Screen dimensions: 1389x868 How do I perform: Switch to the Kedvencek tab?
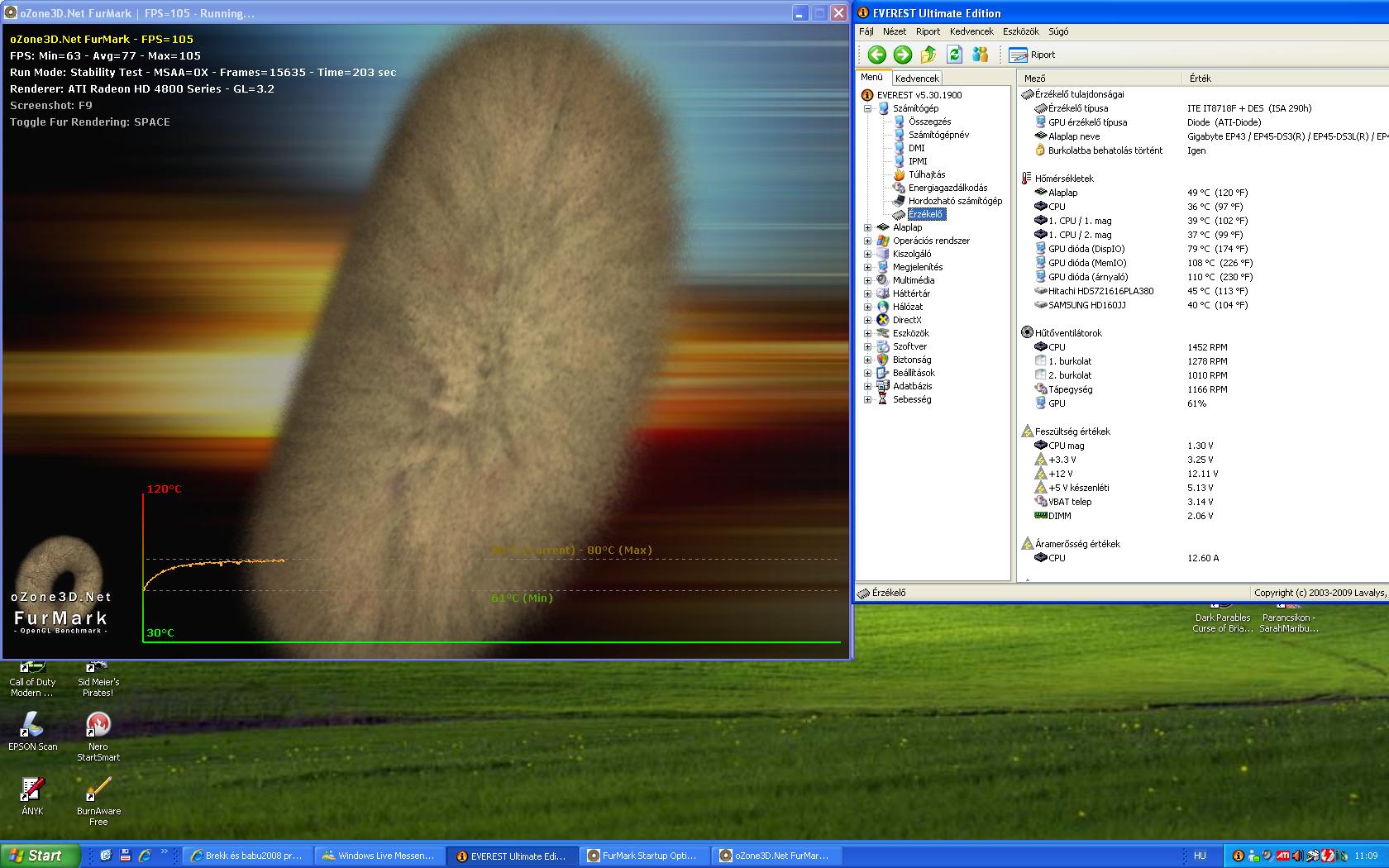click(917, 78)
